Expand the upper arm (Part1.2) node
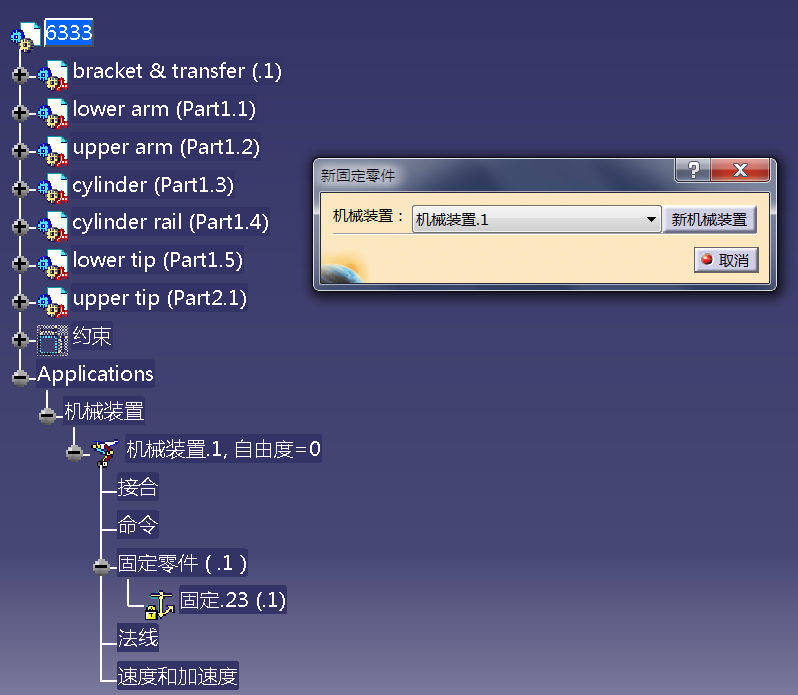 coord(20,151)
